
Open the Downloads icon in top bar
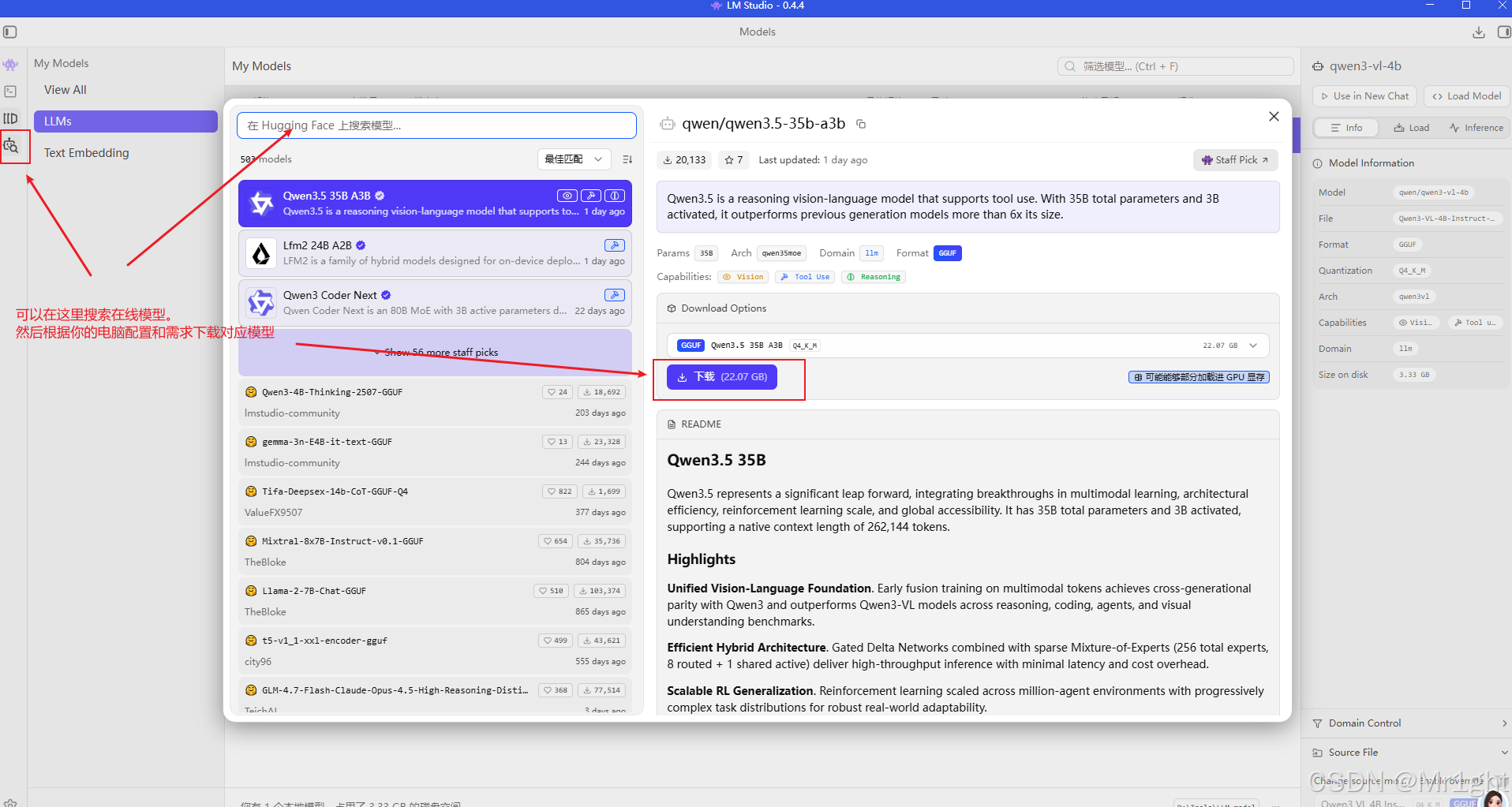tap(1479, 32)
